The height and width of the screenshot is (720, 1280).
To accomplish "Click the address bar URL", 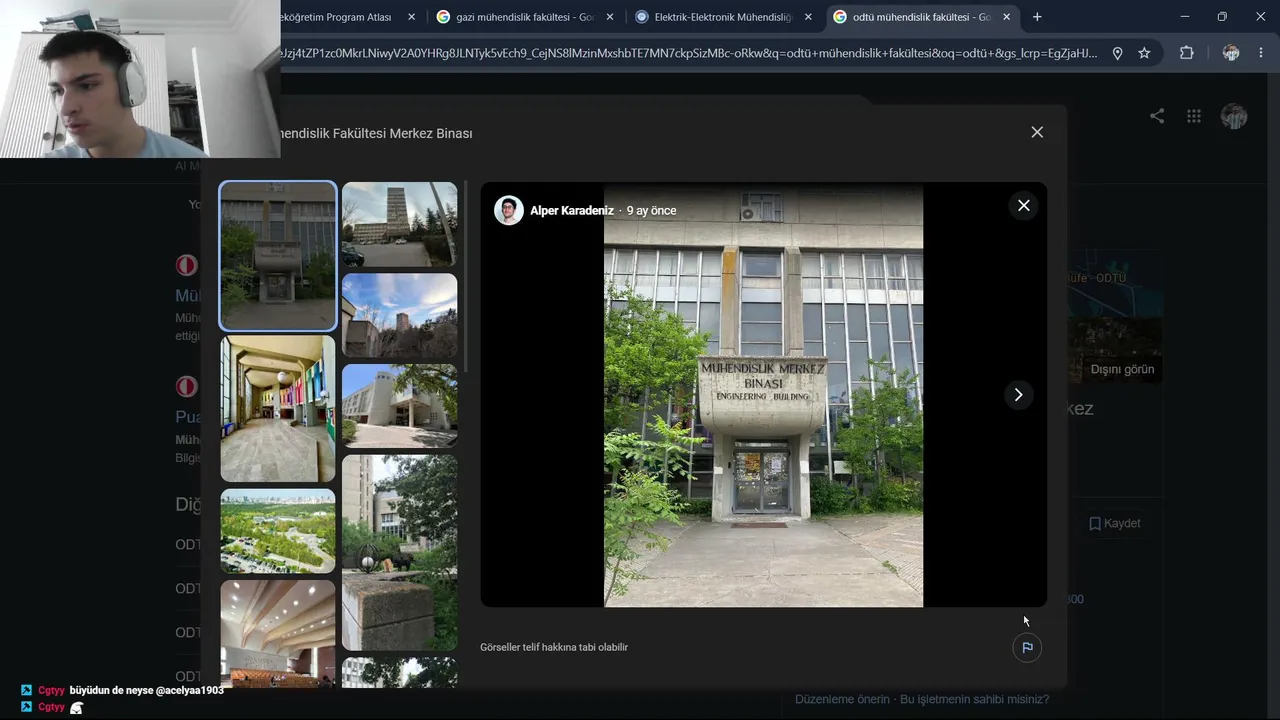I will pyautogui.click(x=689, y=53).
